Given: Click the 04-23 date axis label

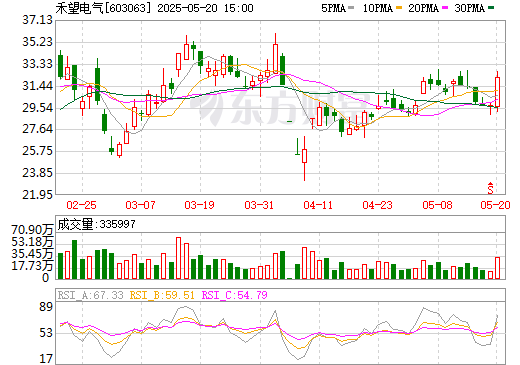Looking at the screenshot, I should point(377,205).
